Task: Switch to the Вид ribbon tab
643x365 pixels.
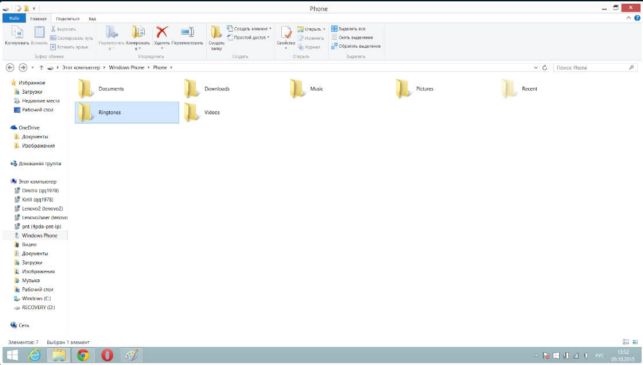Action: [x=92, y=19]
